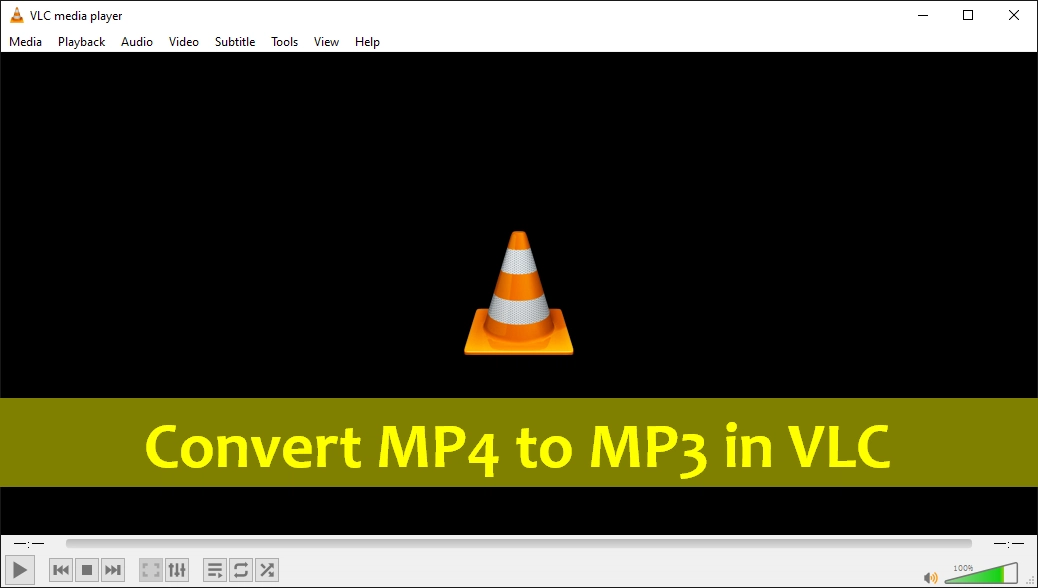This screenshot has width=1038, height=588.
Task: Open the Video menu
Action: pyautogui.click(x=183, y=41)
